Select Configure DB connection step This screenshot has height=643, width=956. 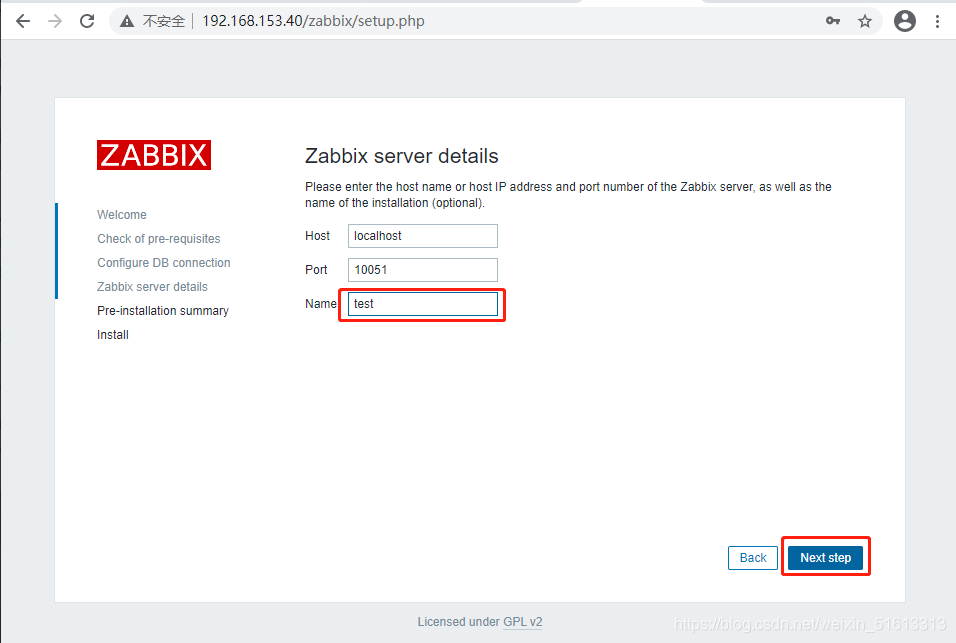(x=164, y=263)
